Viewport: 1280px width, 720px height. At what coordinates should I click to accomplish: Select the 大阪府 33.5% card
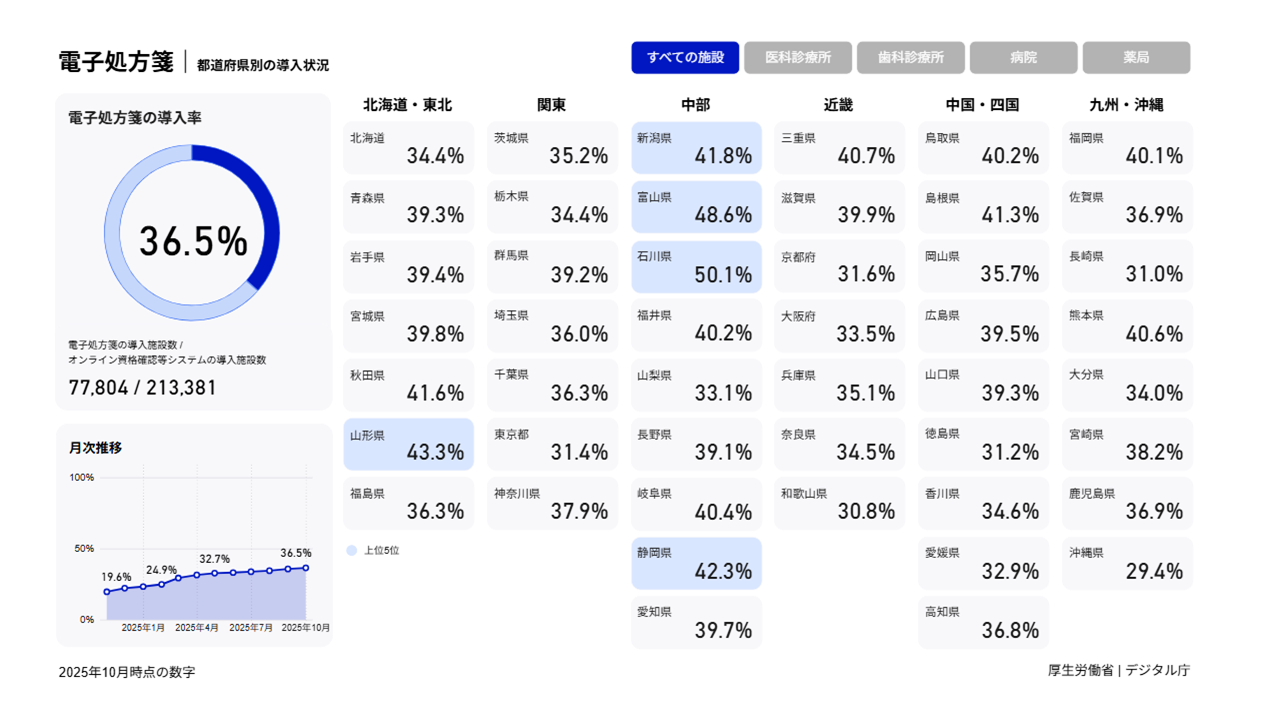[839, 326]
